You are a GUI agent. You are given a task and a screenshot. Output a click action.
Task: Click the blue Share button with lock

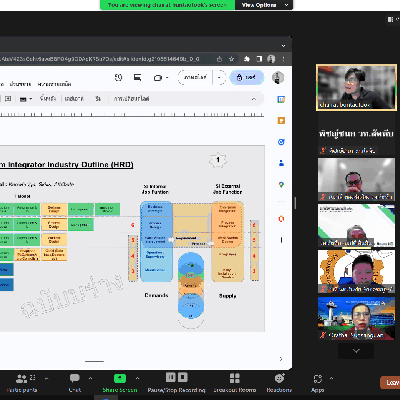247,78
